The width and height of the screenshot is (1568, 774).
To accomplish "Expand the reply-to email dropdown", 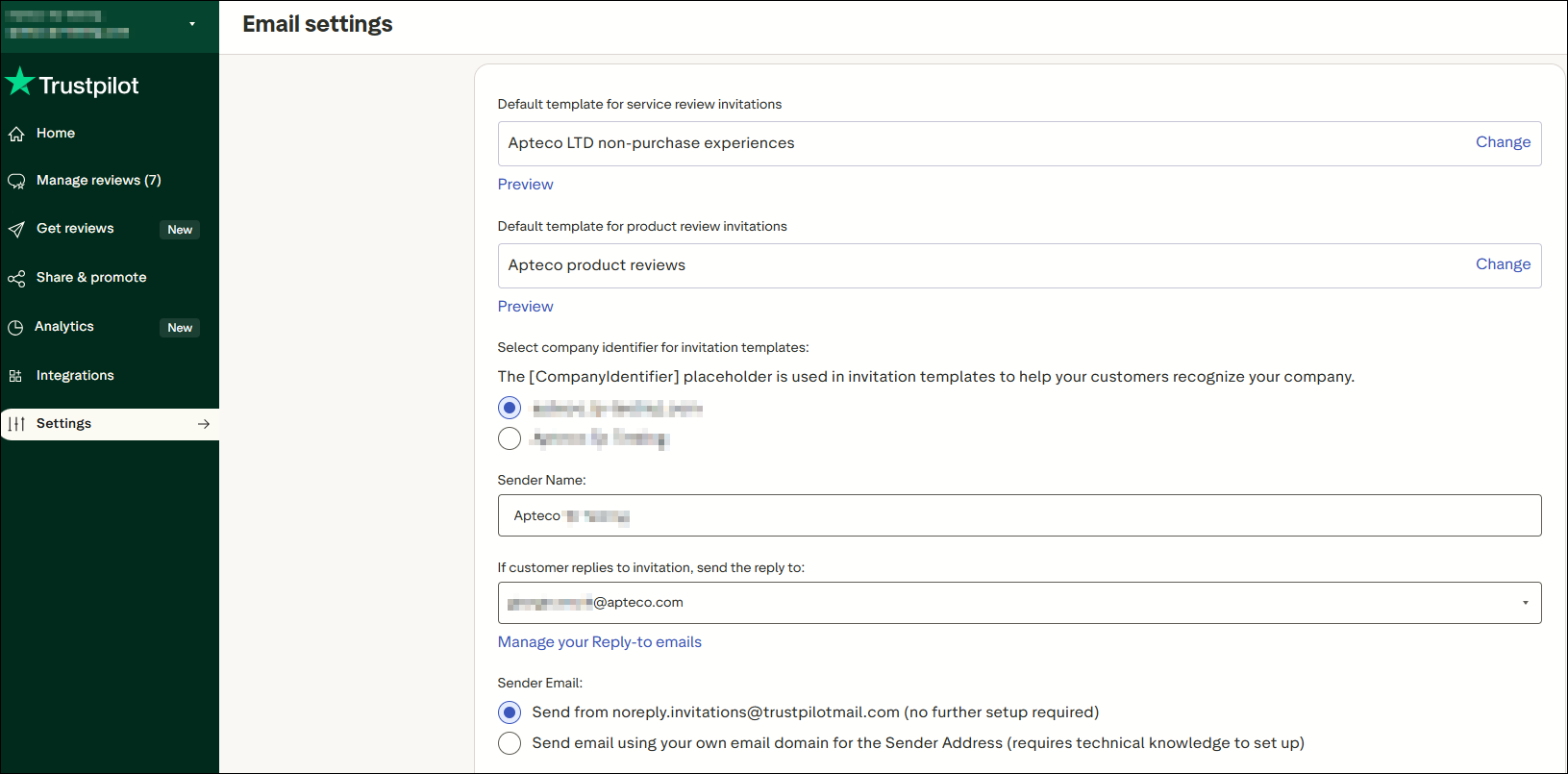I will (1525, 603).
